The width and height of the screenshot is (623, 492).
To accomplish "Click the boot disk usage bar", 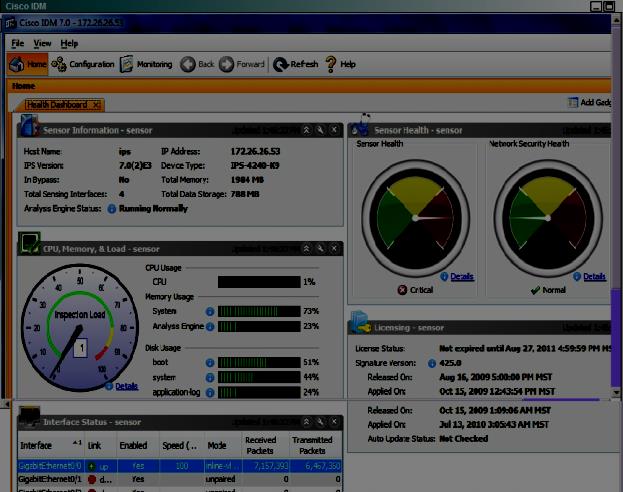I will (x=259, y=362).
